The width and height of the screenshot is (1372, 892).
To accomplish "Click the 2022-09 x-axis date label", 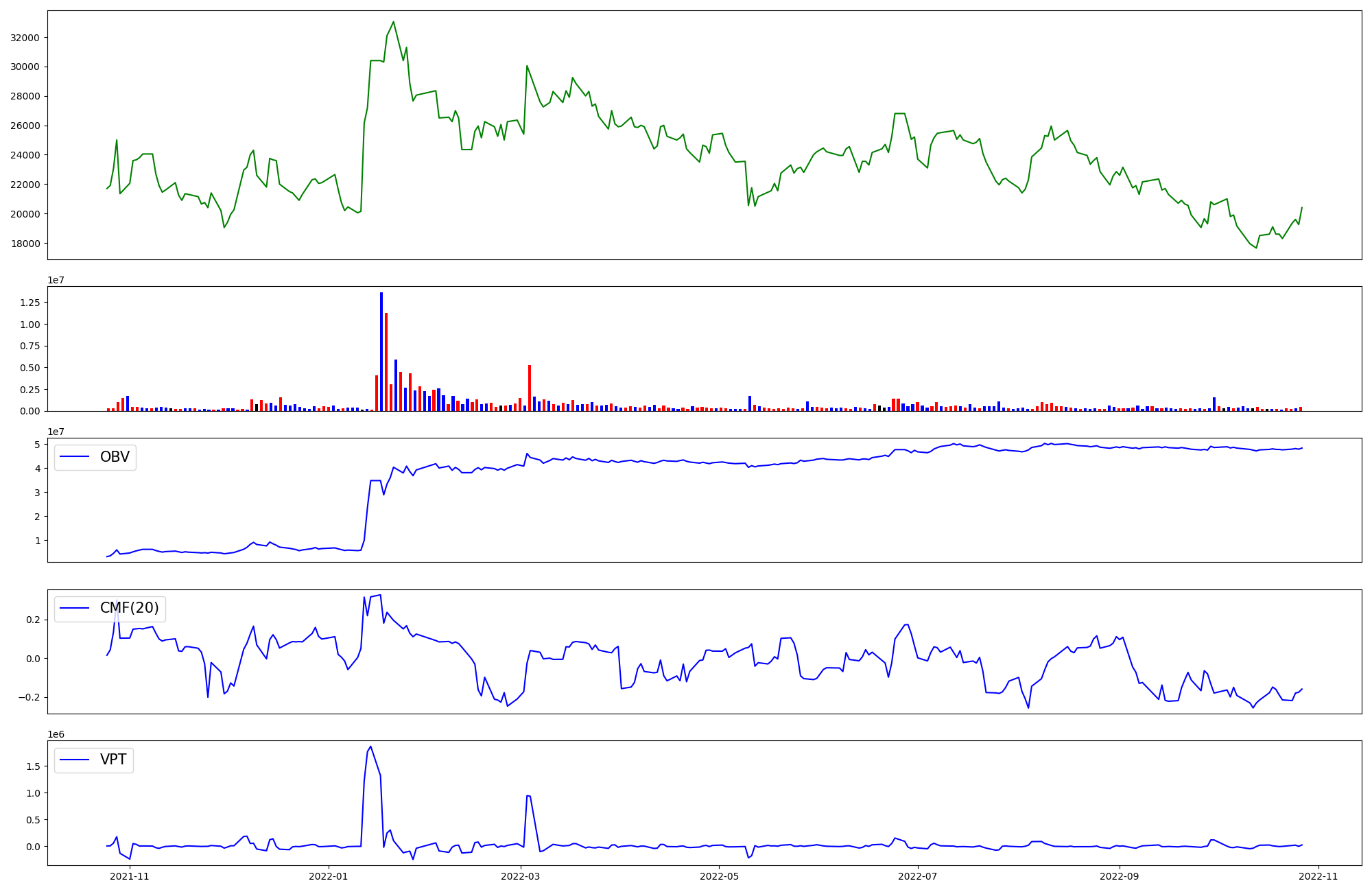I will pos(1120,876).
